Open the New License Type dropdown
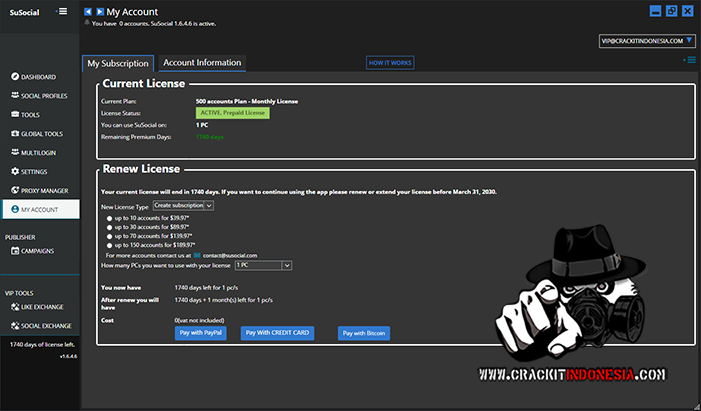This screenshot has width=701, height=411. pyautogui.click(x=183, y=205)
